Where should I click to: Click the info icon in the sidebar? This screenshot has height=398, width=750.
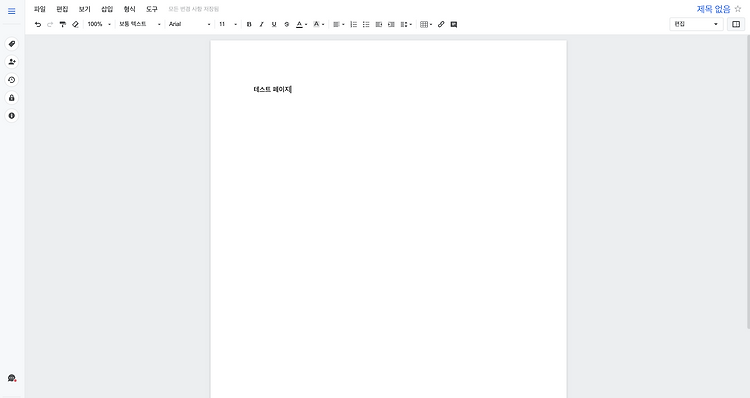click(11, 116)
